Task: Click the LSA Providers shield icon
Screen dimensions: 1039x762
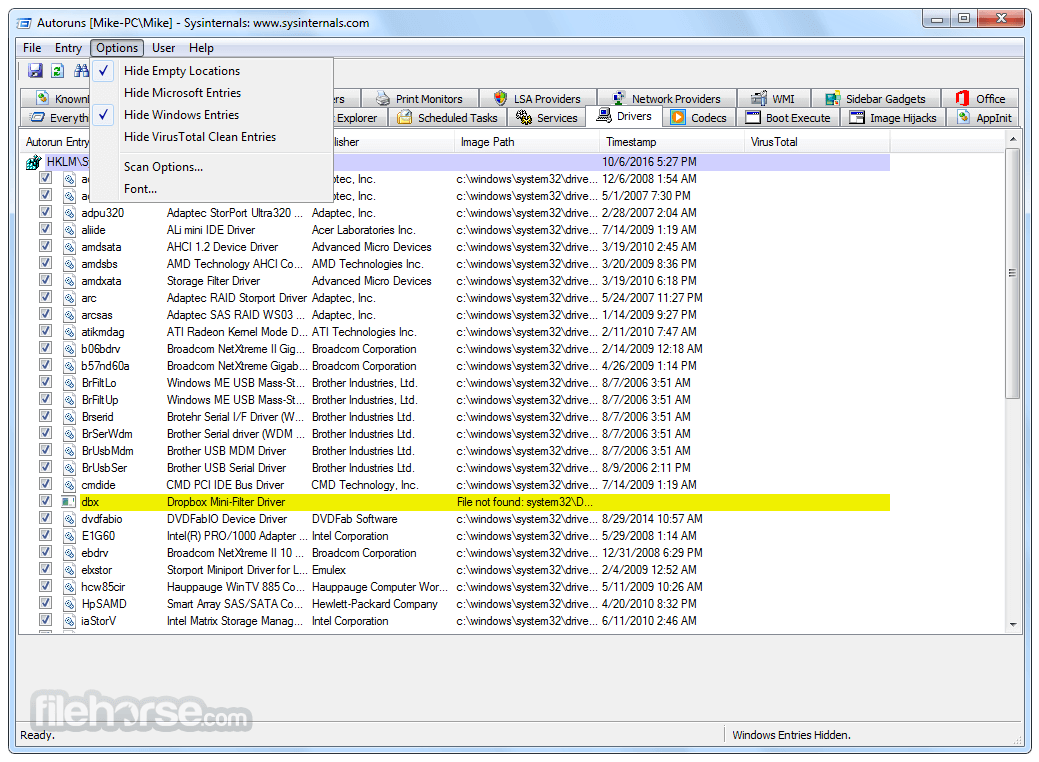Action: pyautogui.click(x=501, y=99)
